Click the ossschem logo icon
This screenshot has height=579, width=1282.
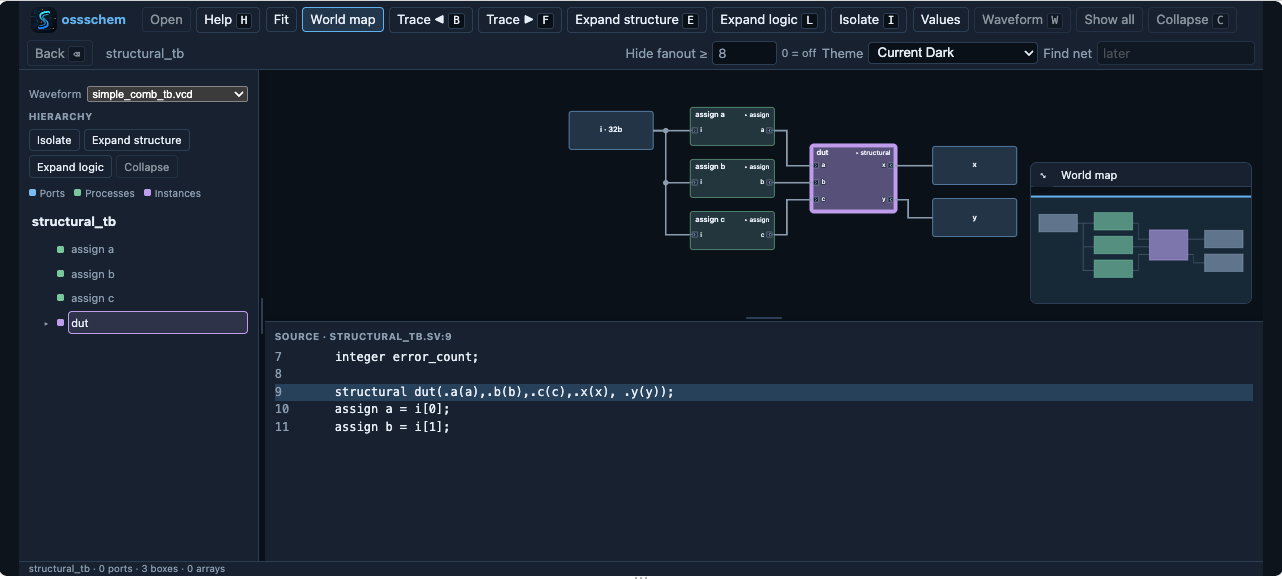tap(44, 20)
